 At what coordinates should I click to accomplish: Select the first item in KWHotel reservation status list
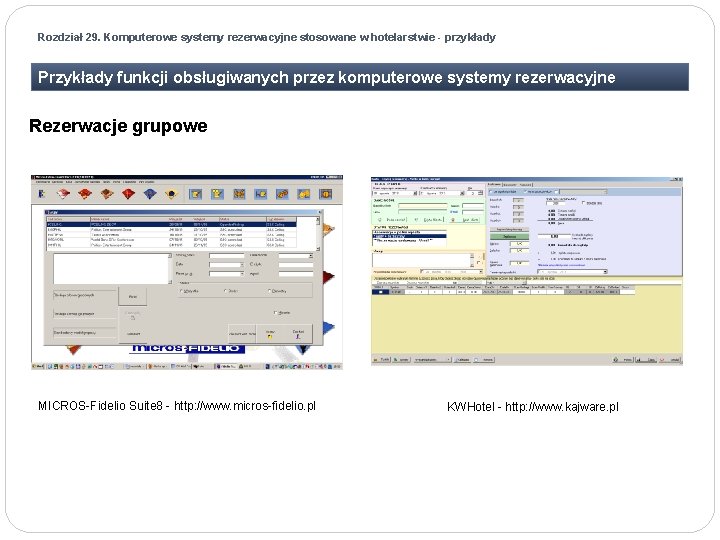tap(409, 232)
